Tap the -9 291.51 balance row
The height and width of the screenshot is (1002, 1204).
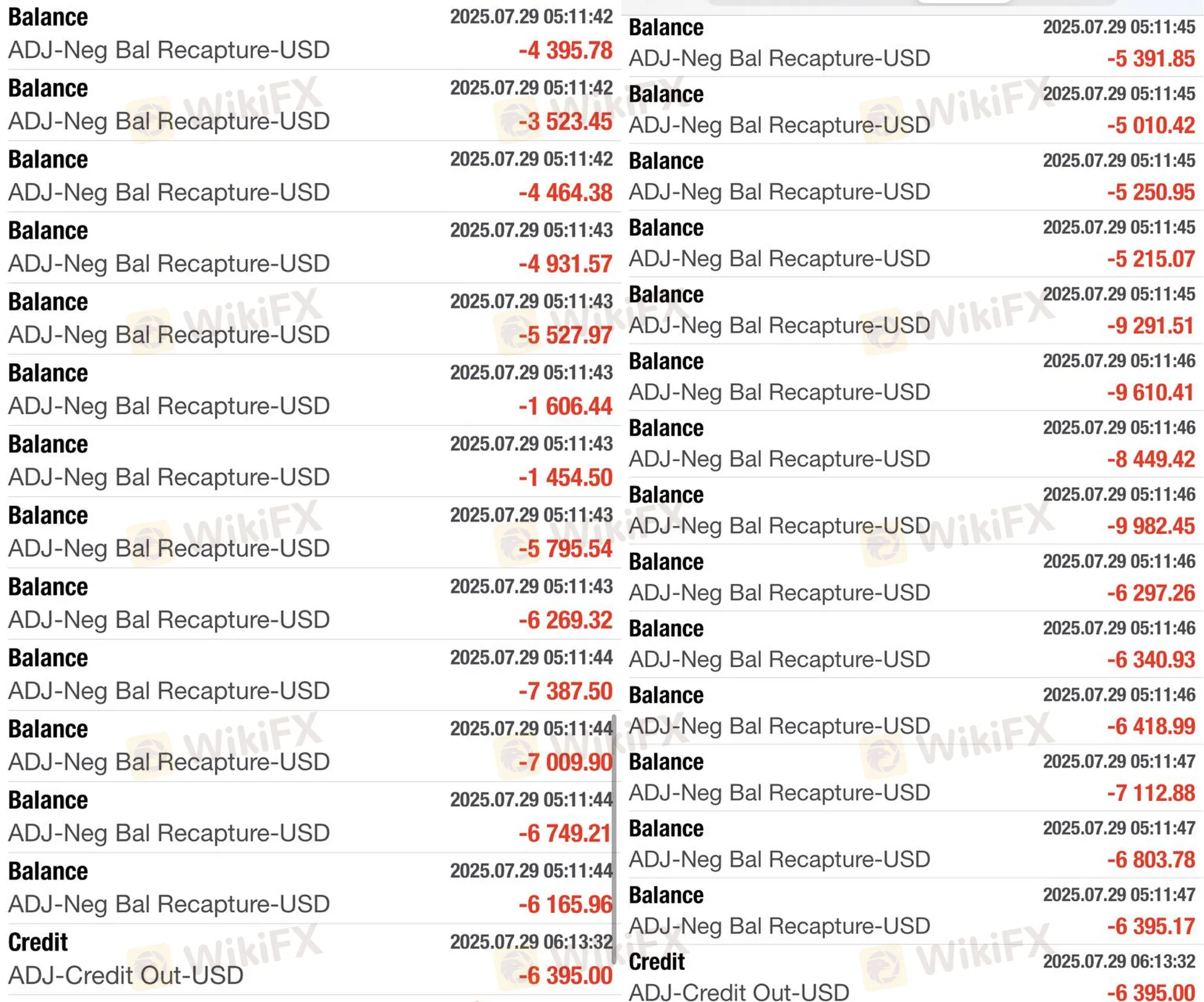point(912,311)
